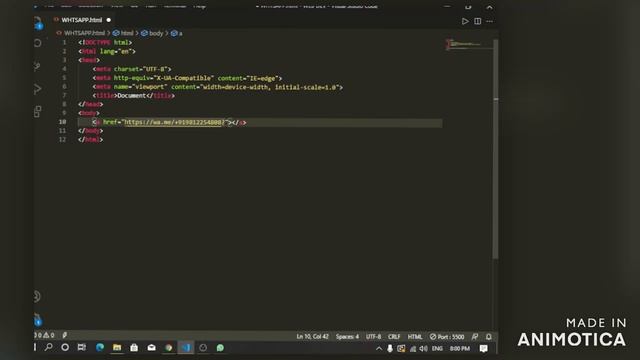Open Microsoft Store from the taskbar
The image size is (640, 360).
click(x=134, y=347)
